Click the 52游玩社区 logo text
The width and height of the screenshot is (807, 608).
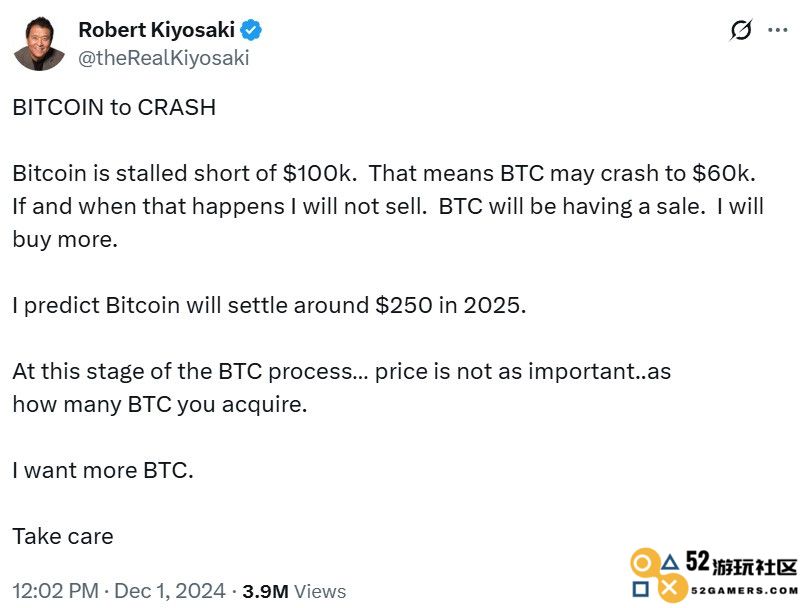[x=742, y=563]
